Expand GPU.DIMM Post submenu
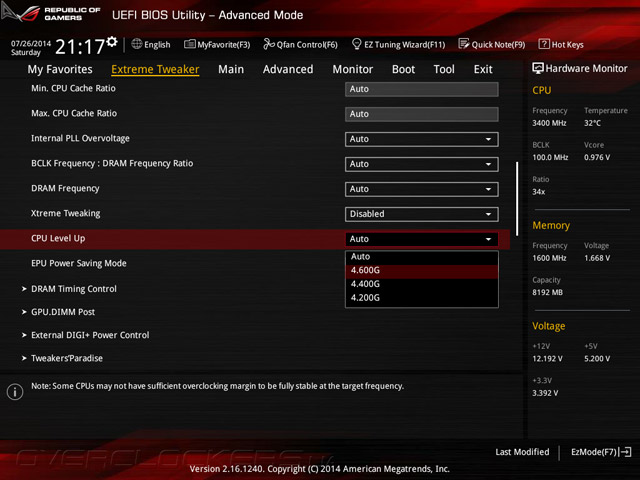The width and height of the screenshot is (640, 480). click(x=58, y=312)
